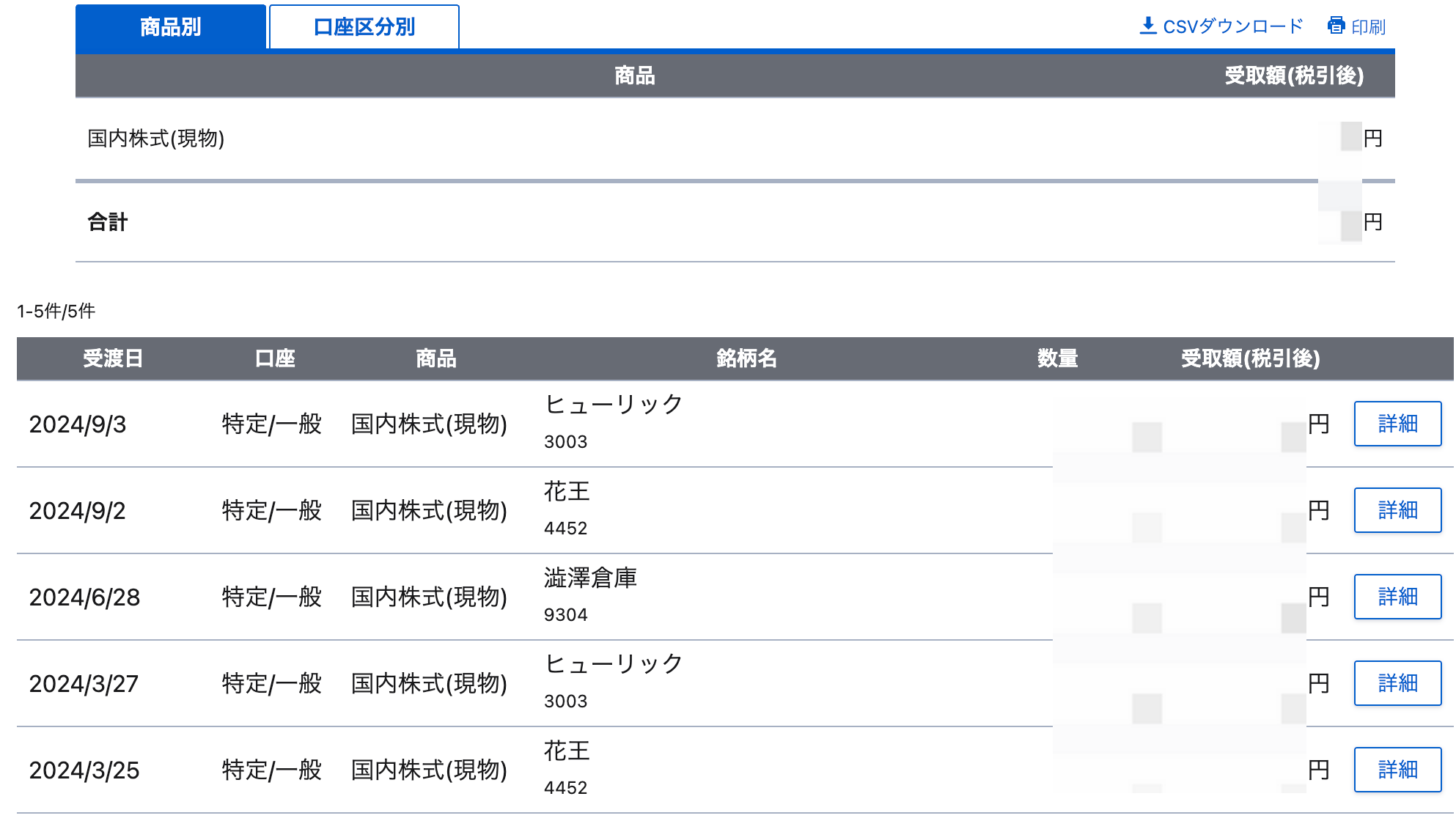
Task: Click the upper summary 商品 header
Action: click(x=635, y=76)
